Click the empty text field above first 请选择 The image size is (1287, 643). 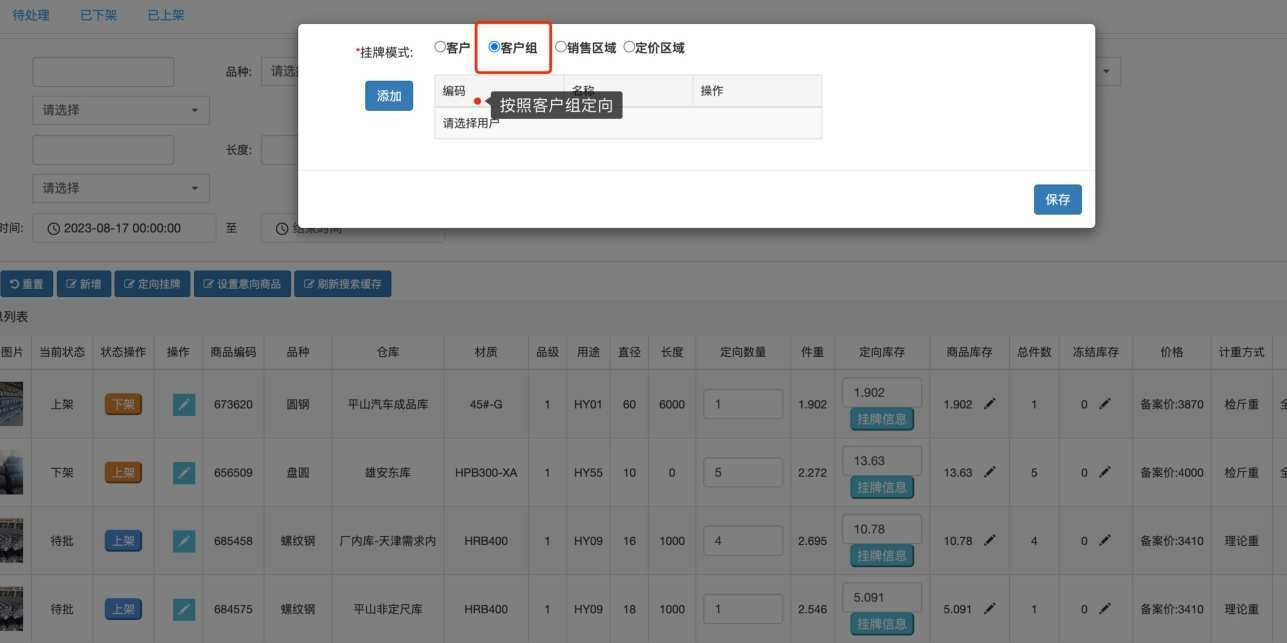click(103, 72)
